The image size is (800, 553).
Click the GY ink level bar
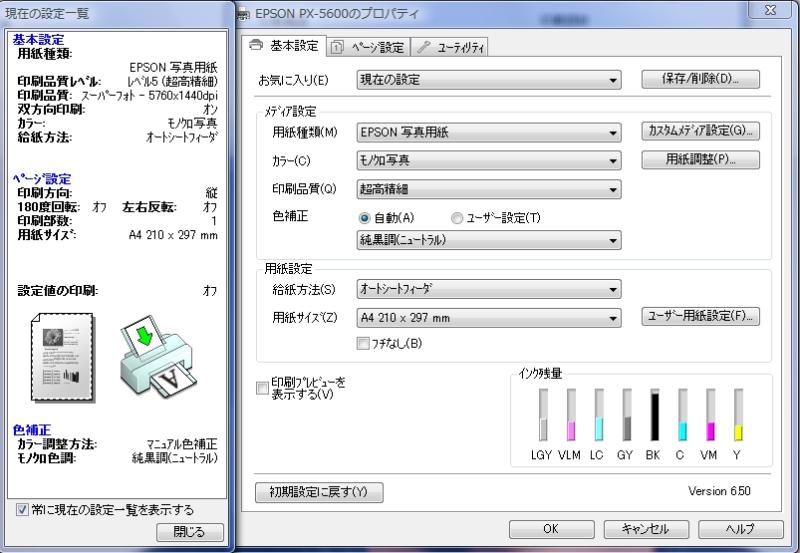pos(627,415)
